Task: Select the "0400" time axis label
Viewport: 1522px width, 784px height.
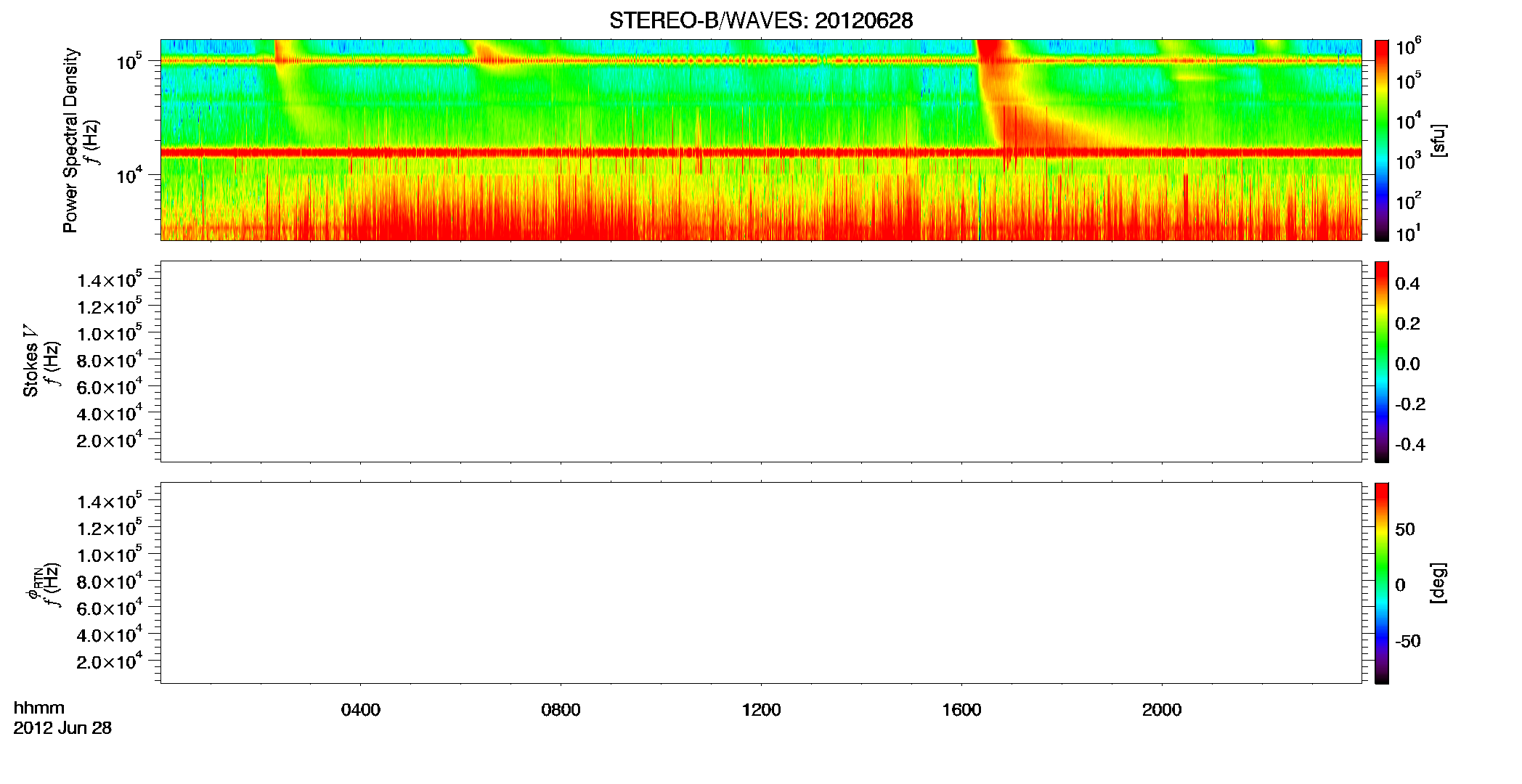Action: click(361, 710)
